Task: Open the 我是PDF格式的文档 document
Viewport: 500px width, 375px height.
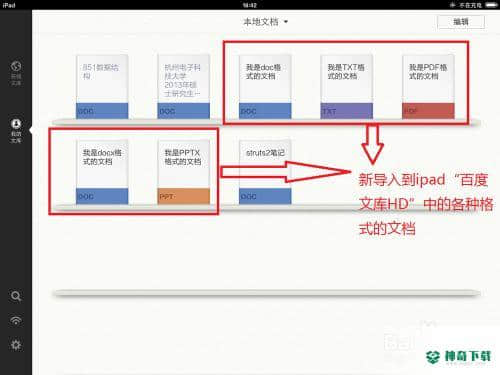Action: 428,87
